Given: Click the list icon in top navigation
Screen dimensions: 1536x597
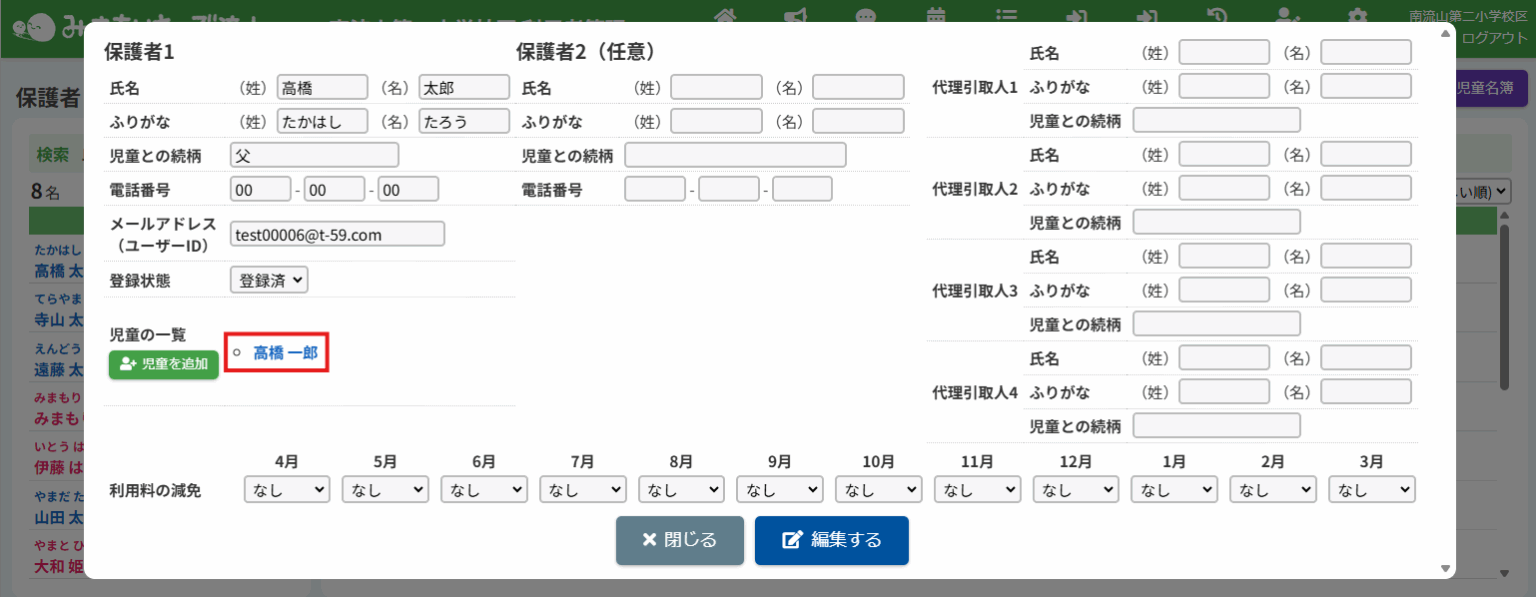Looking at the screenshot, I should click(1007, 15).
